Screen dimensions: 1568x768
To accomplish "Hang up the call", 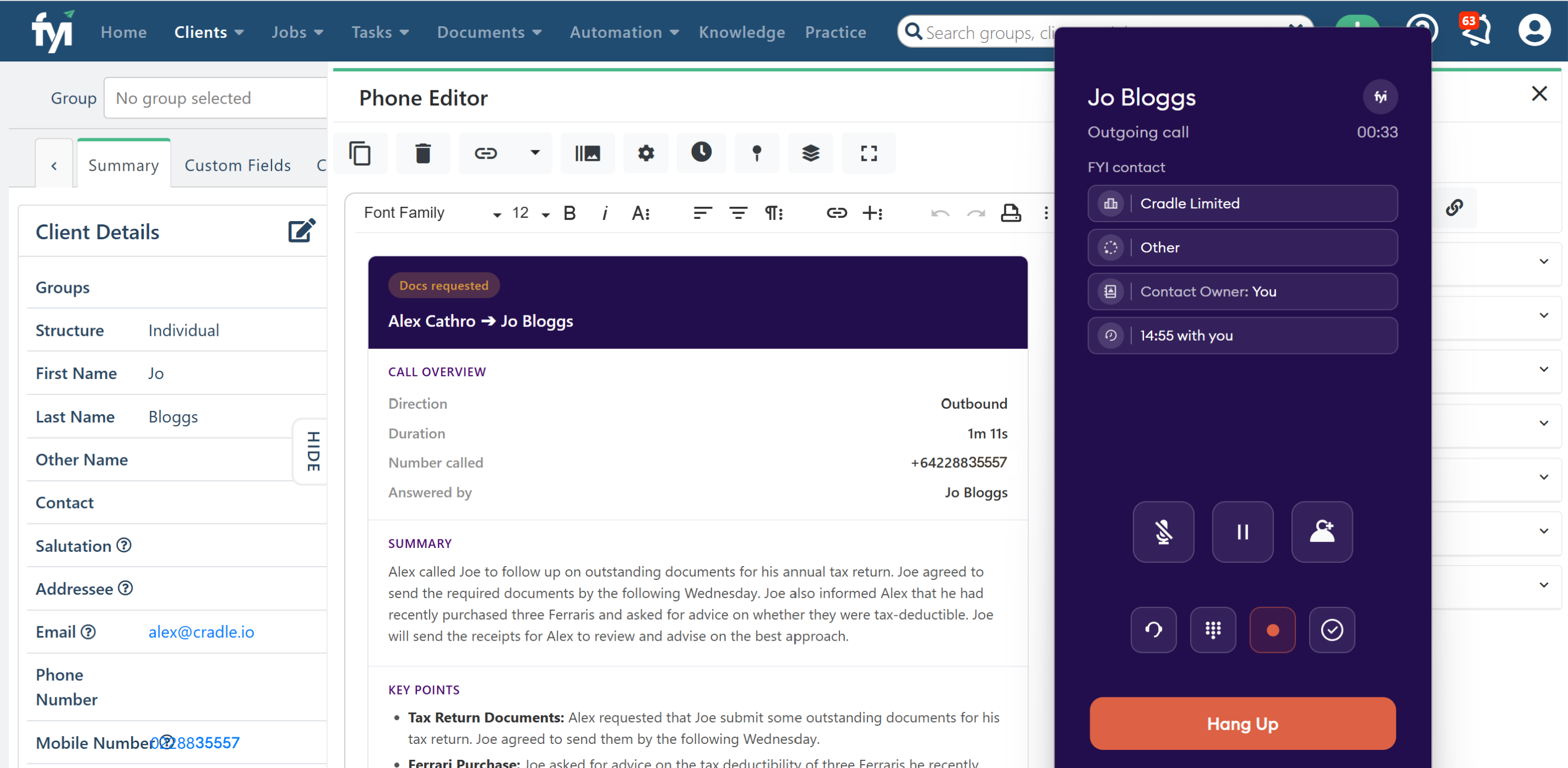I will tap(1242, 724).
